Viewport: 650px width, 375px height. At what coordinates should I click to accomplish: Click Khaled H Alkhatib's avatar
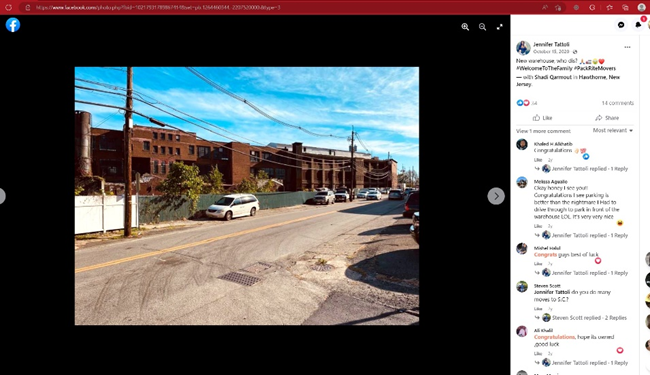coord(522,144)
